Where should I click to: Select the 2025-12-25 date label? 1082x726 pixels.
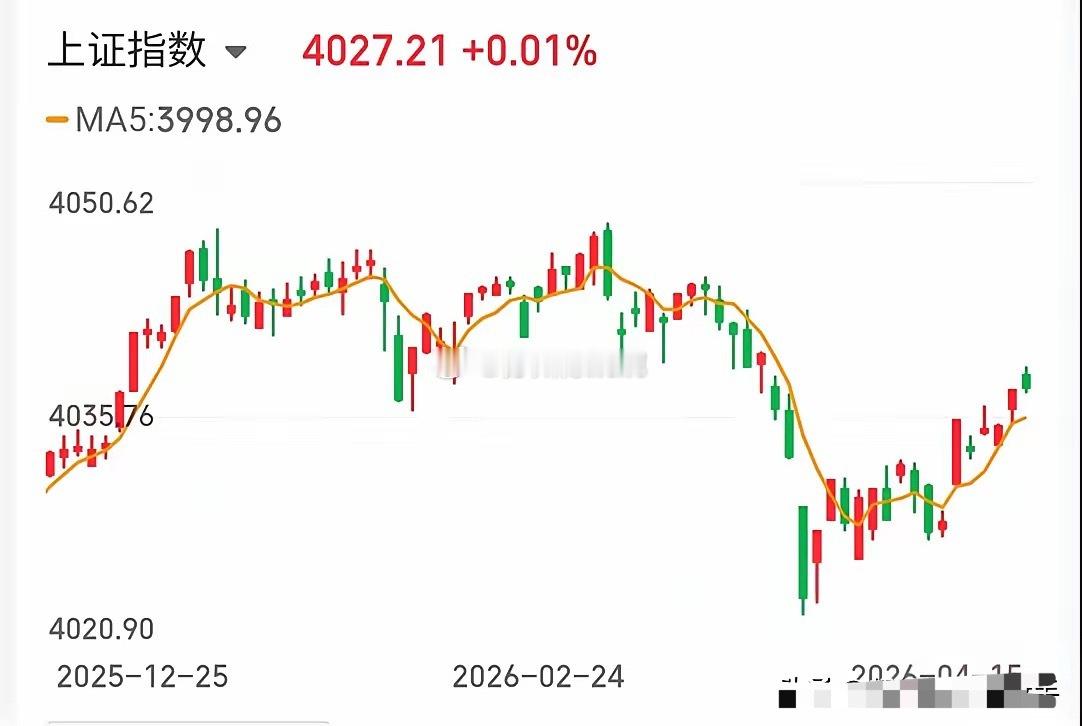point(142,676)
